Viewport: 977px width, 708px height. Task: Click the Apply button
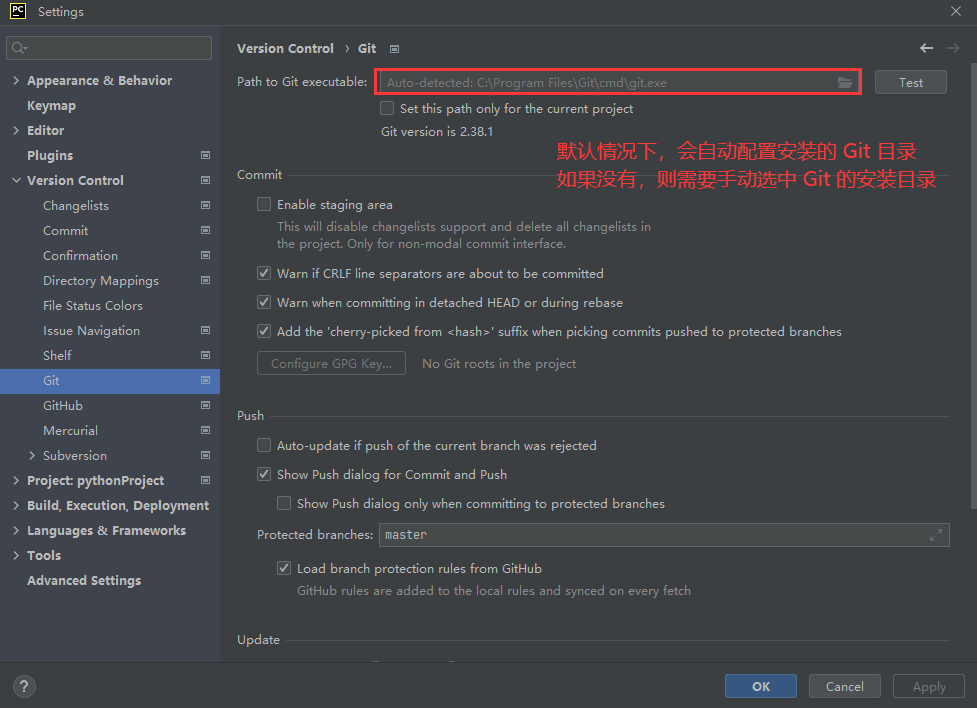[x=928, y=686]
